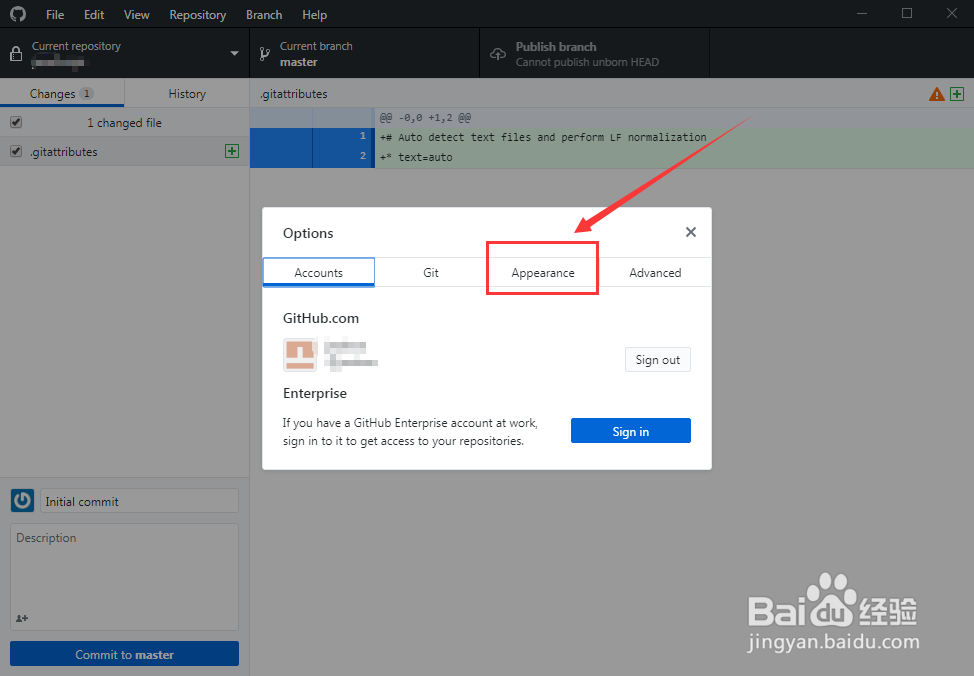Select the Accounts tab in Options

click(319, 272)
